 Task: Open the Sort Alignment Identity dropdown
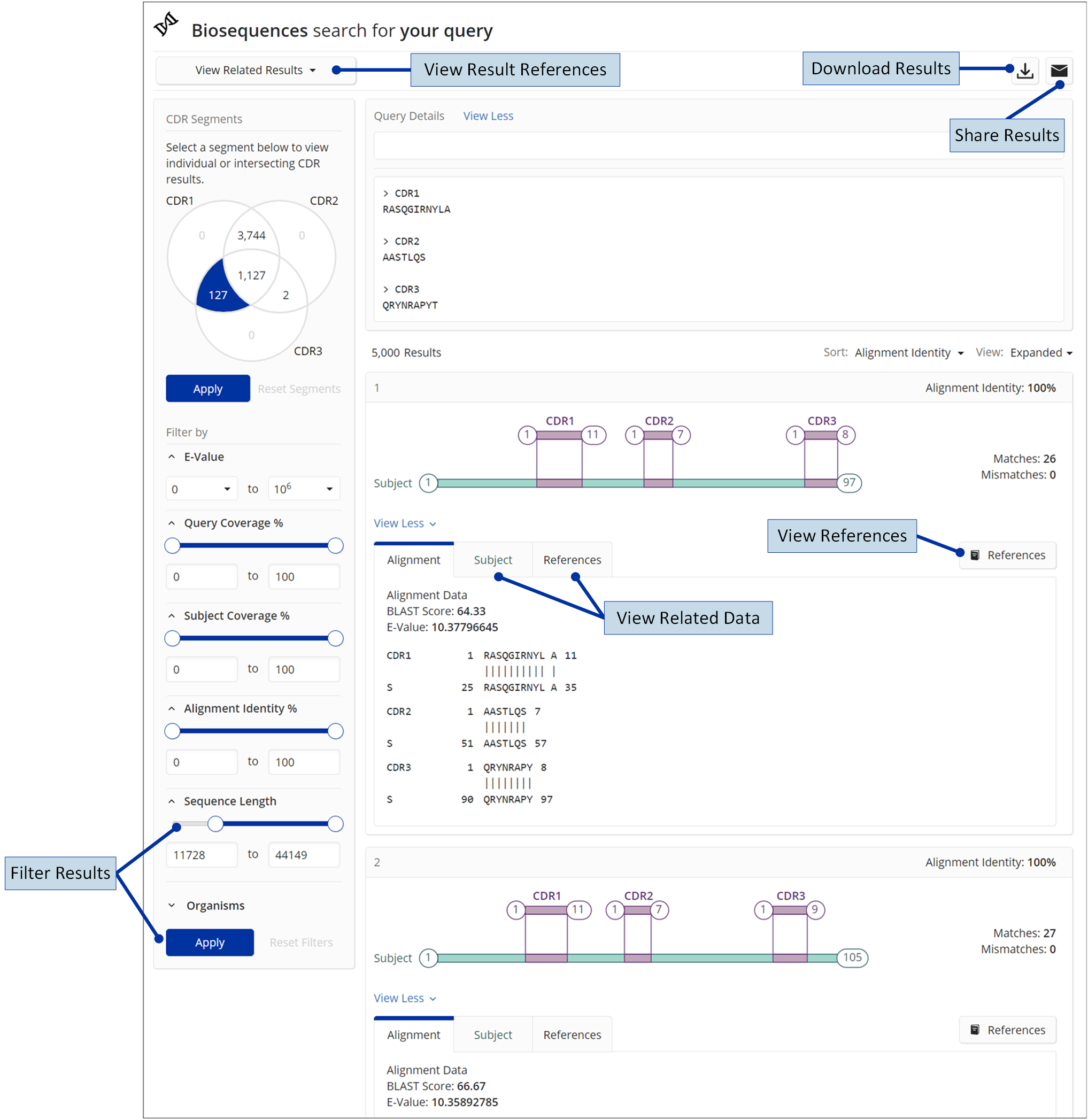click(909, 352)
